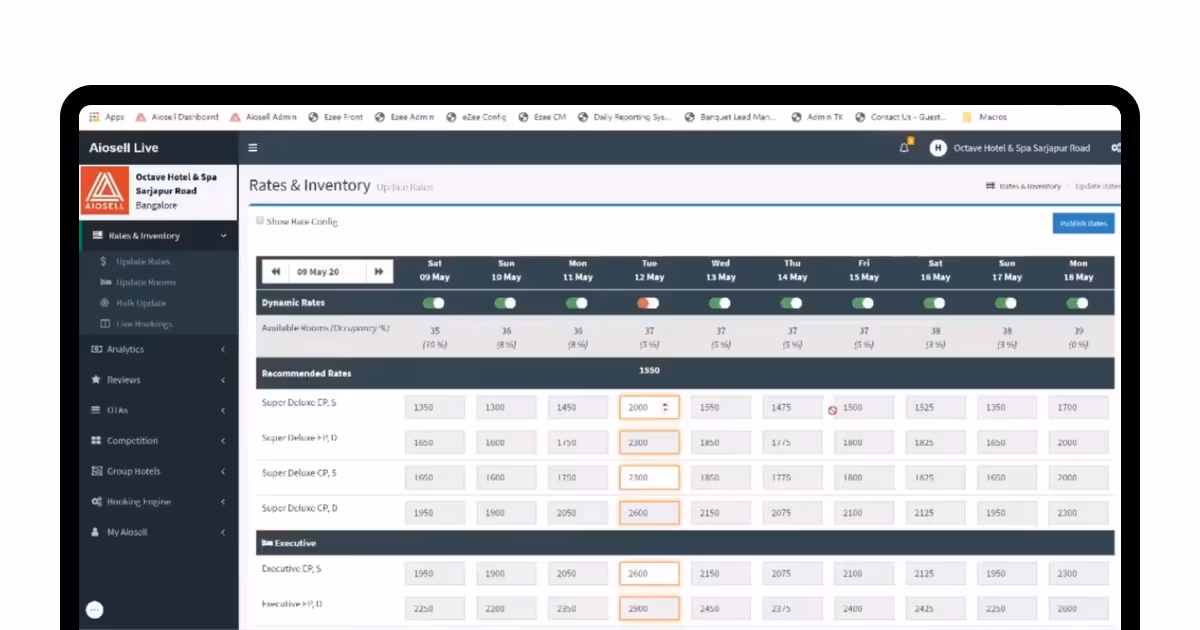Click the Group Hotels building icon
This screenshot has width=1200, height=630.
97,471
